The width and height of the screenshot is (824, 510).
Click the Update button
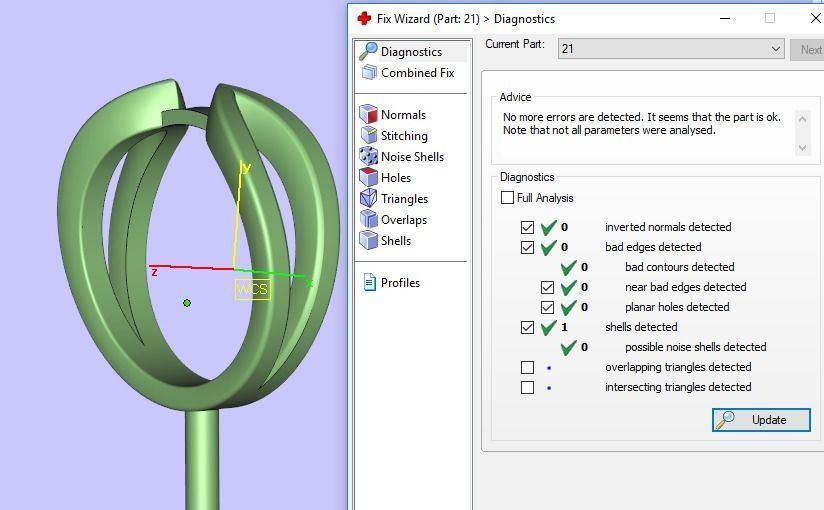(x=761, y=420)
